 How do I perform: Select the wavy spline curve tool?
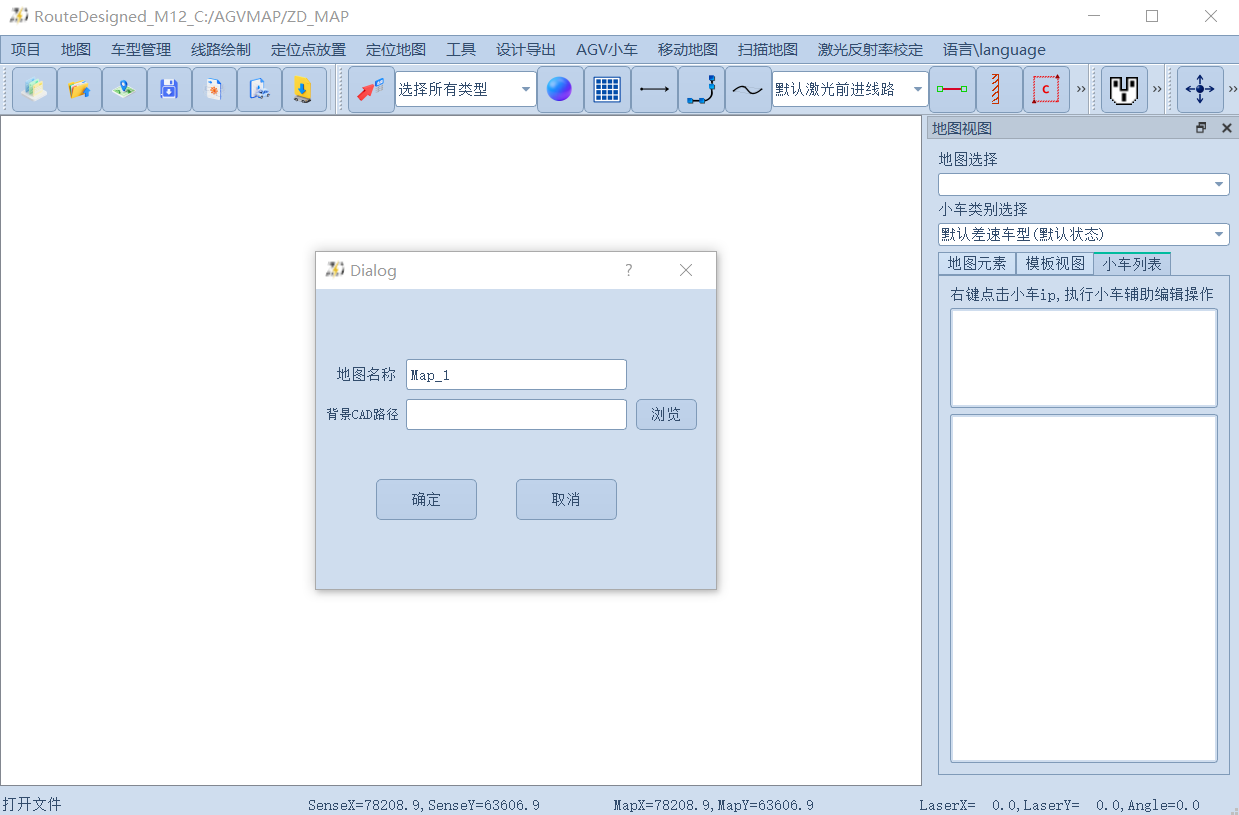coord(748,90)
